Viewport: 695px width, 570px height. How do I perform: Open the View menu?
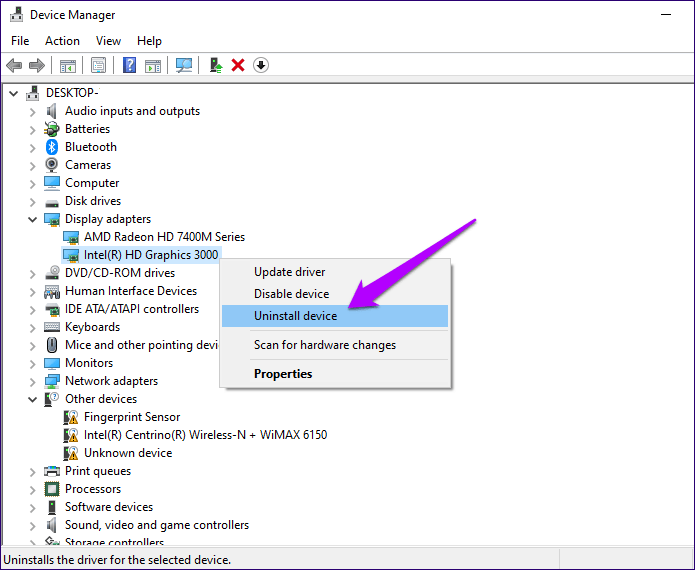click(108, 41)
